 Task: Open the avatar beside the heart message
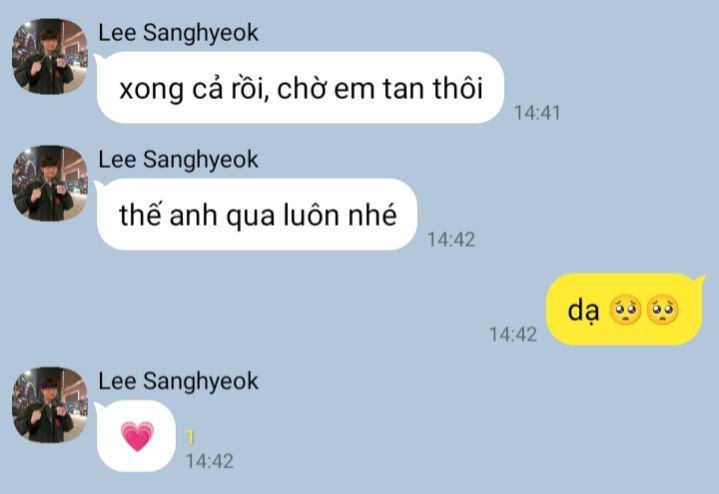point(50,405)
